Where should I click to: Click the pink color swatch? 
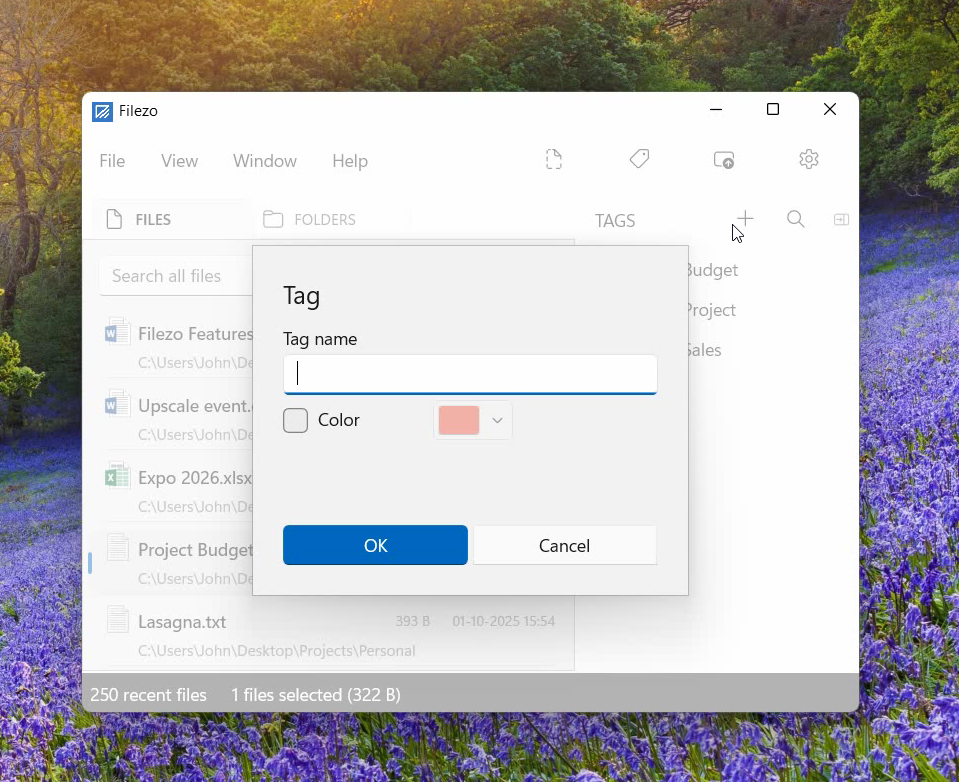[x=459, y=421]
